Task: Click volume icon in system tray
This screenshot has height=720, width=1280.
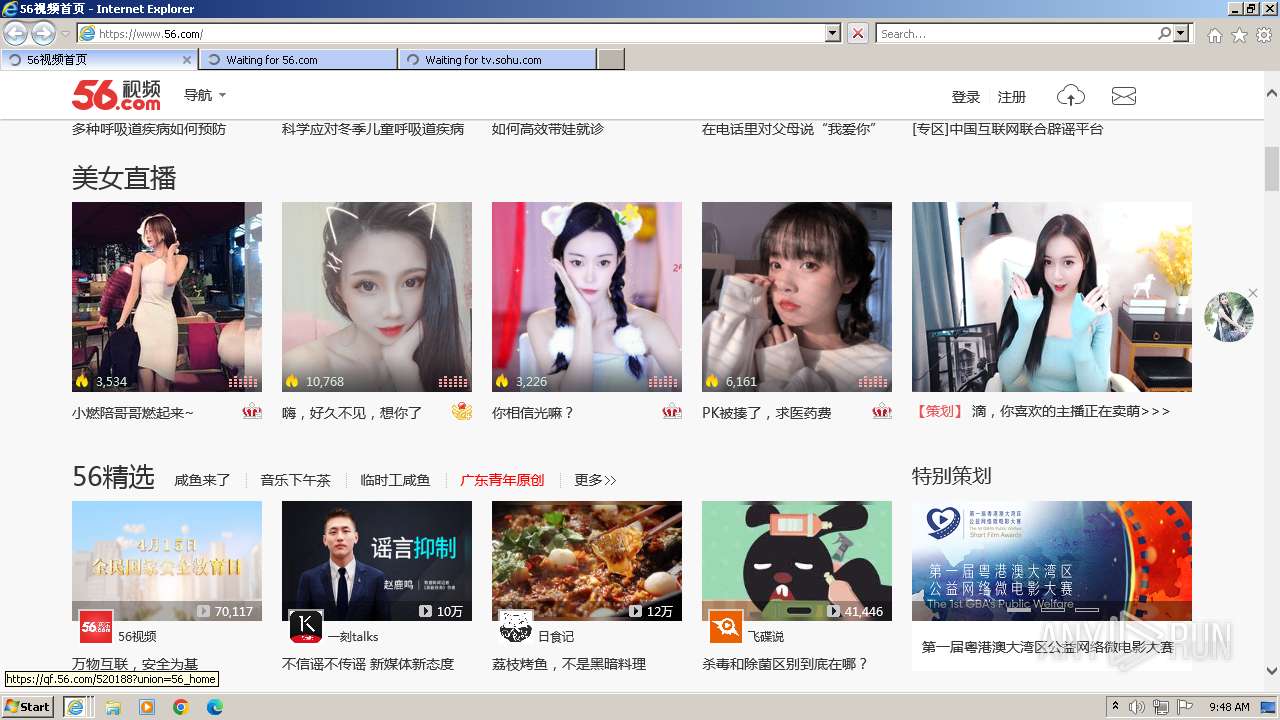Action: (1136, 707)
